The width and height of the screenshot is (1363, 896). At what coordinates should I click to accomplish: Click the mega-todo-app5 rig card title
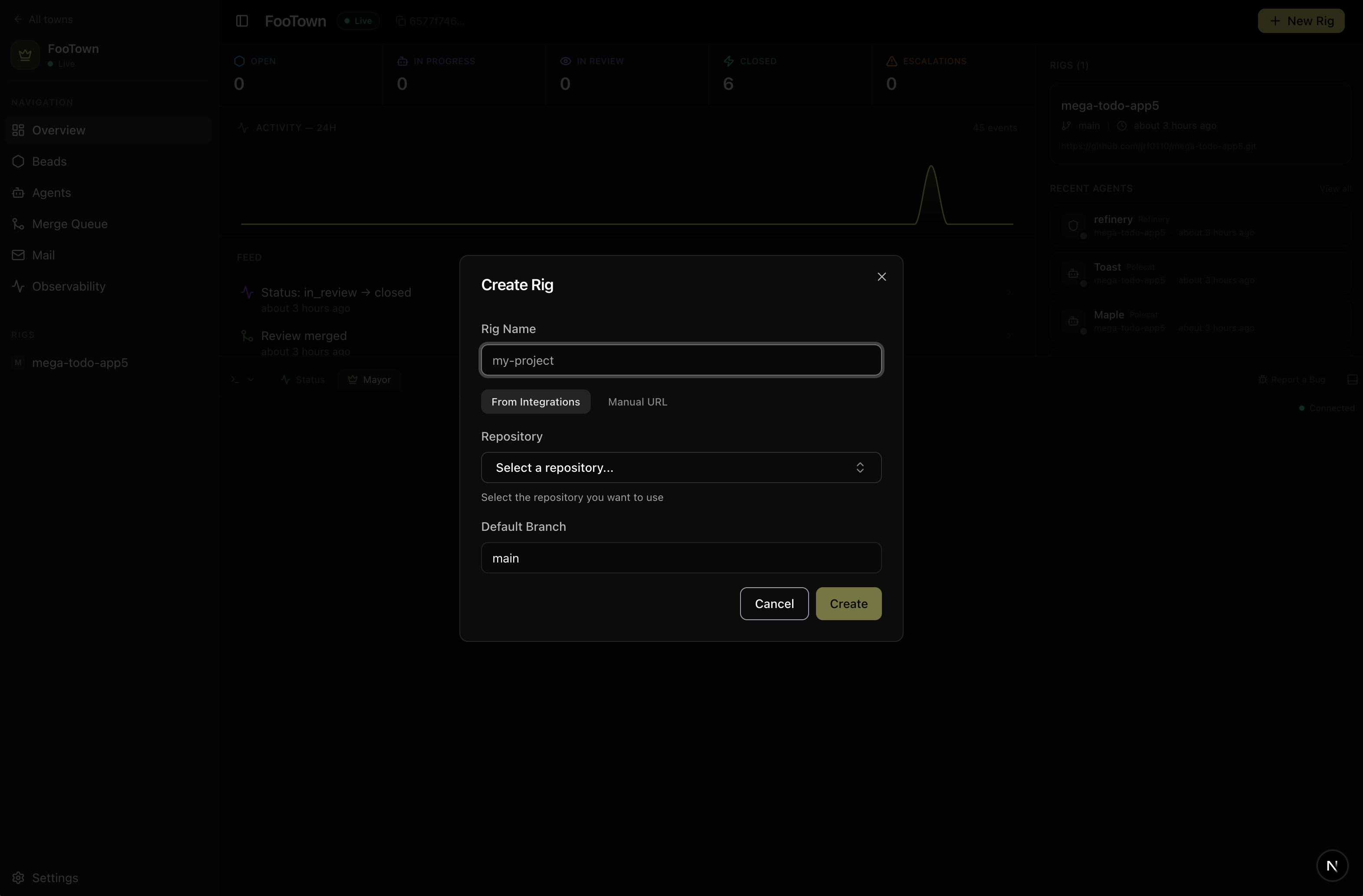pos(1110,106)
